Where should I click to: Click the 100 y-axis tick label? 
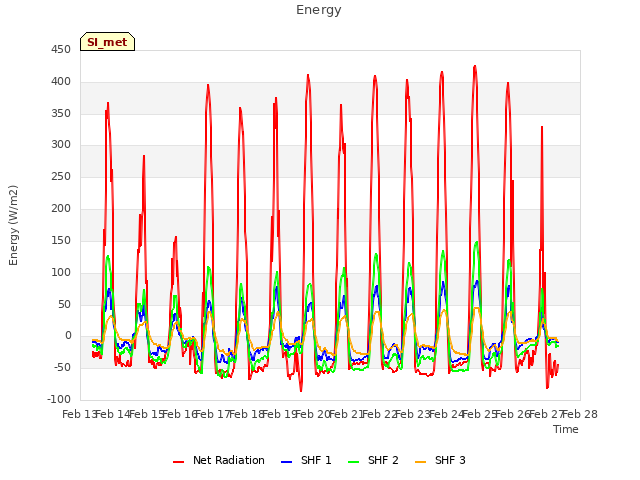[x=61, y=272]
